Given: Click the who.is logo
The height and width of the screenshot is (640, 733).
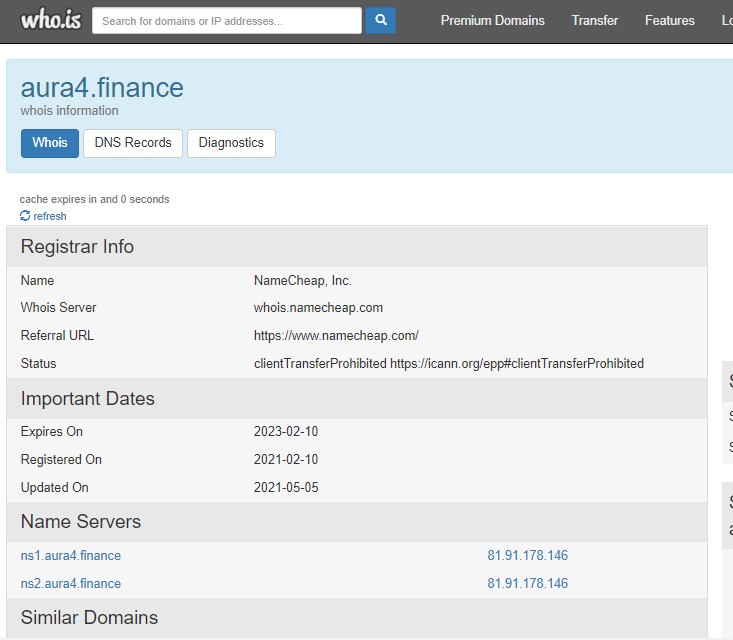Looking at the screenshot, I should tap(51, 20).
